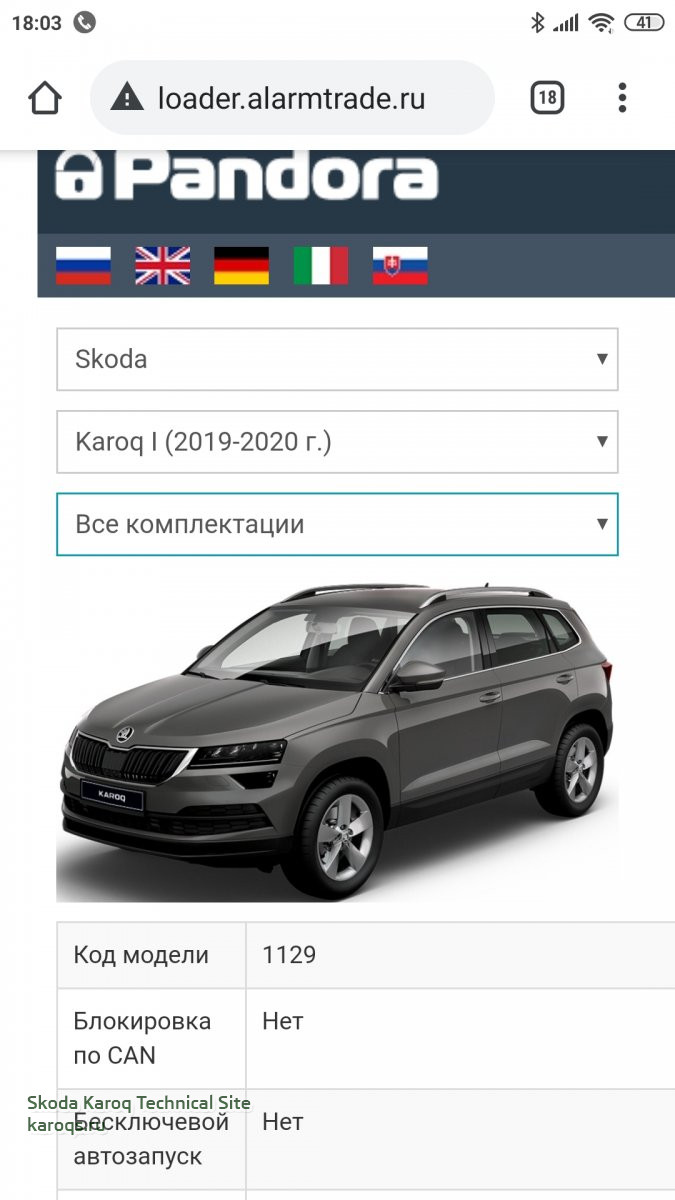Tap the Skoda Karoq car image
Image resolution: width=675 pixels, height=1200 pixels.
pos(337,739)
